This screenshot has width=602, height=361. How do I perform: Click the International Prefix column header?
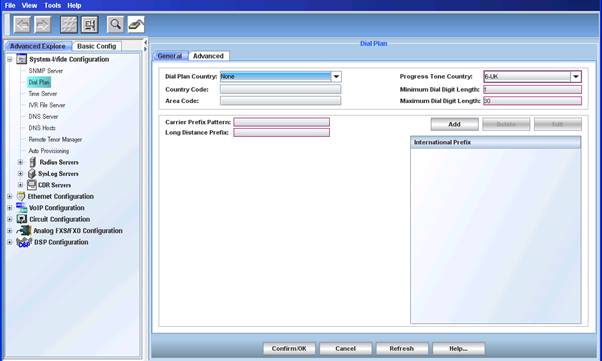click(x=496, y=142)
